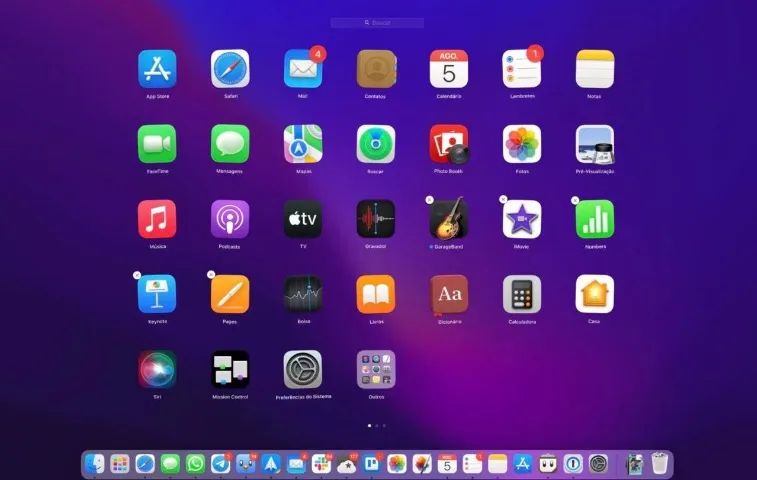This screenshot has width=757, height=480.
Task: Open the Trash in the Dock
Action: tap(659, 464)
